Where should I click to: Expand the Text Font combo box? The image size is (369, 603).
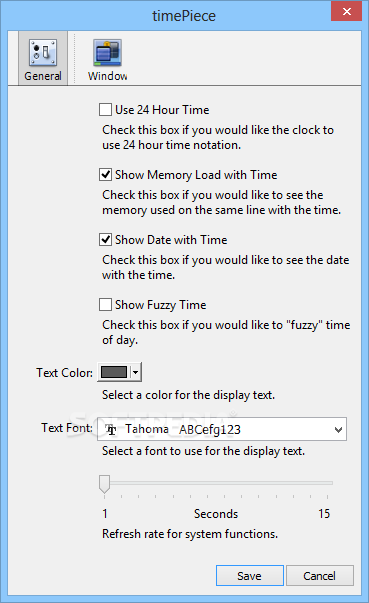click(338, 430)
